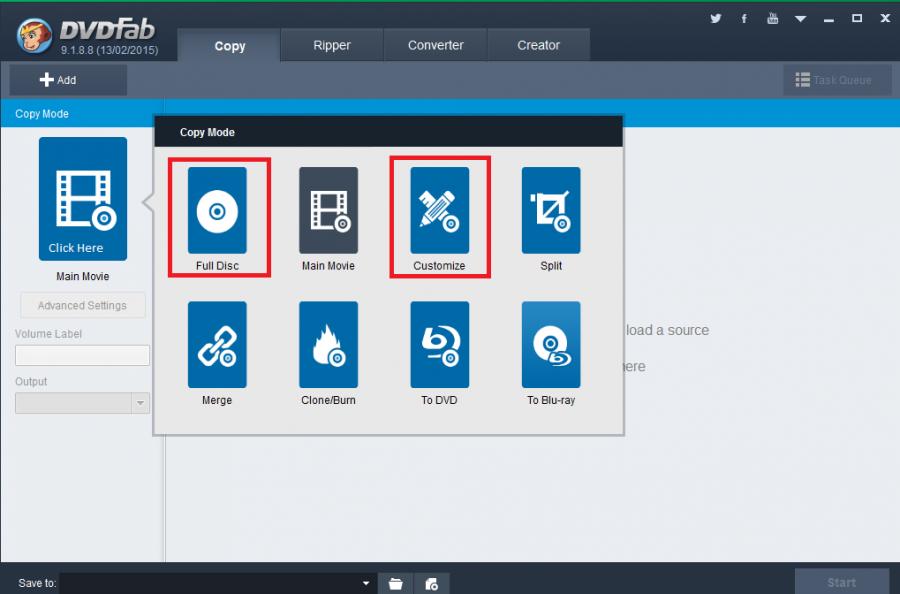Pick the Split copy mode
The image size is (900, 594).
551,211
